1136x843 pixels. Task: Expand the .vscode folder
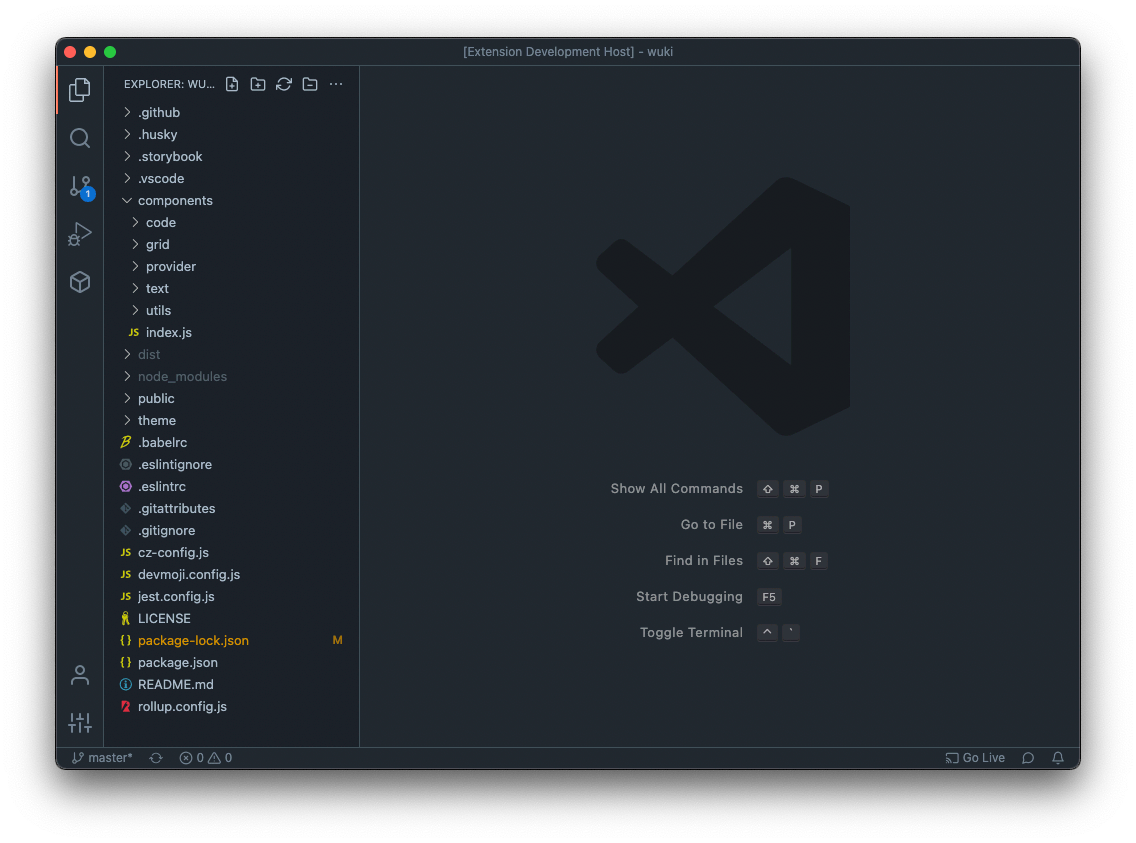tap(232, 178)
